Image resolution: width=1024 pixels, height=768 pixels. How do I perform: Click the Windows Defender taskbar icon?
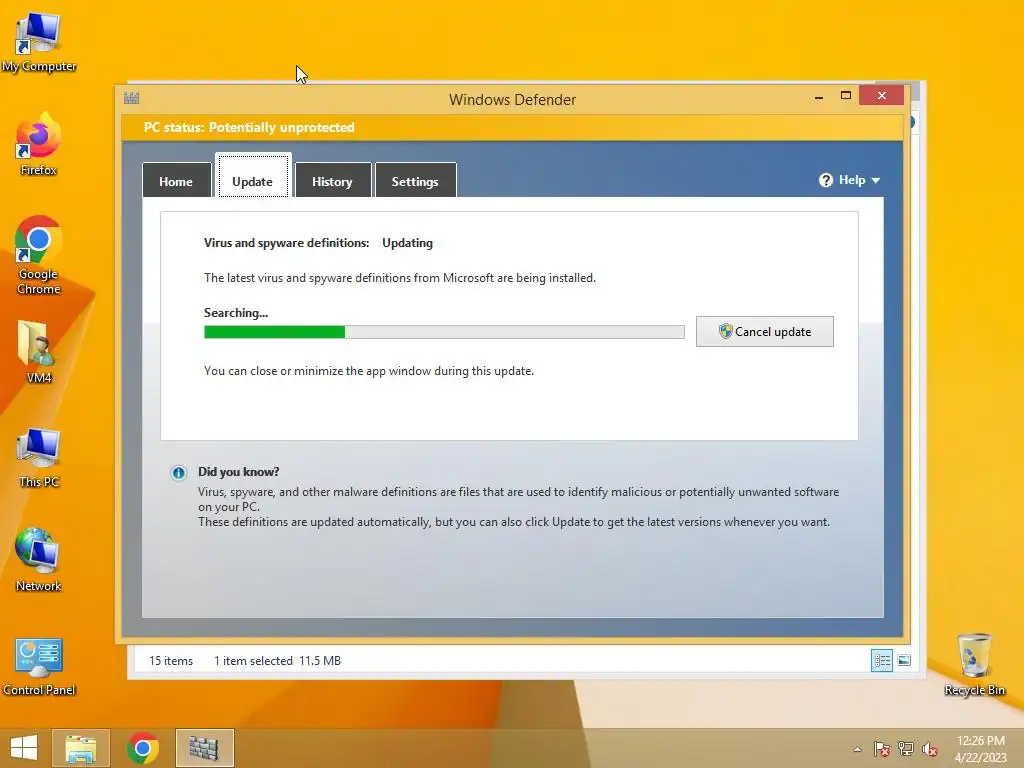click(x=204, y=748)
